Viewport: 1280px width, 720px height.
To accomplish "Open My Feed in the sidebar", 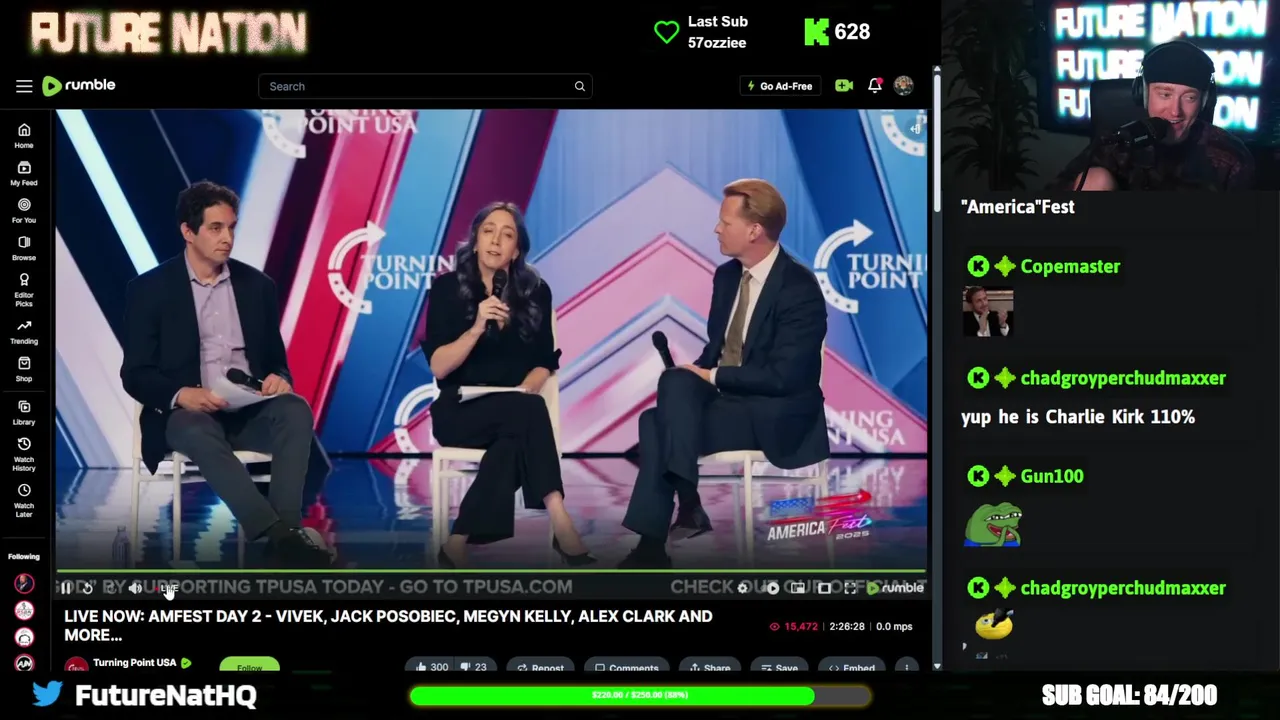I will point(24,174).
